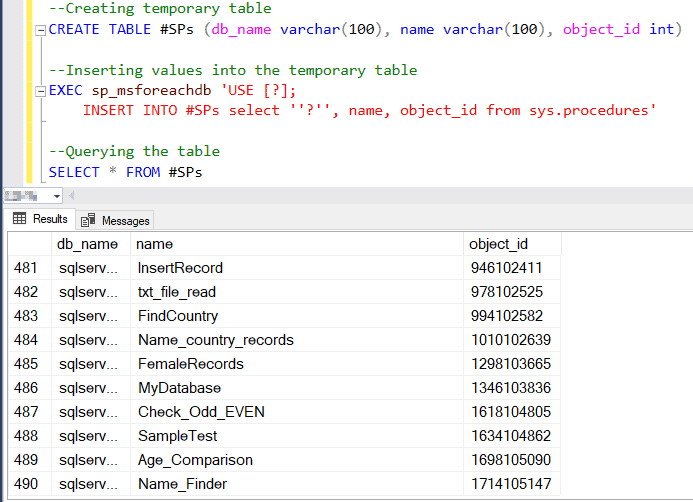The image size is (693, 502).
Task: Select the db_name column header
Action: (x=91, y=244)
